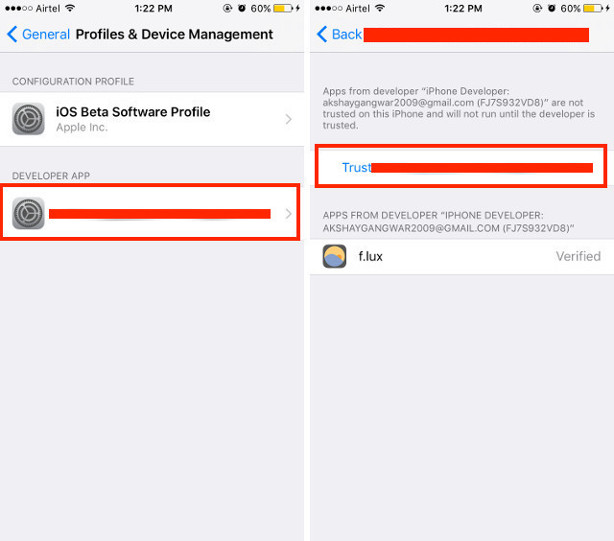Tap the right screen battery indicator

tap(593, 8)
